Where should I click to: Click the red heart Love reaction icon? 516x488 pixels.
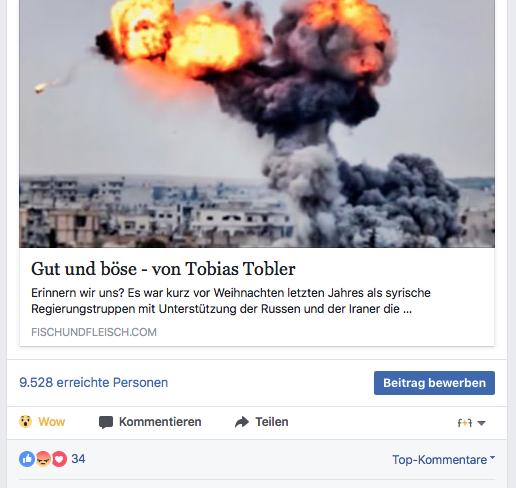[59, 459]
